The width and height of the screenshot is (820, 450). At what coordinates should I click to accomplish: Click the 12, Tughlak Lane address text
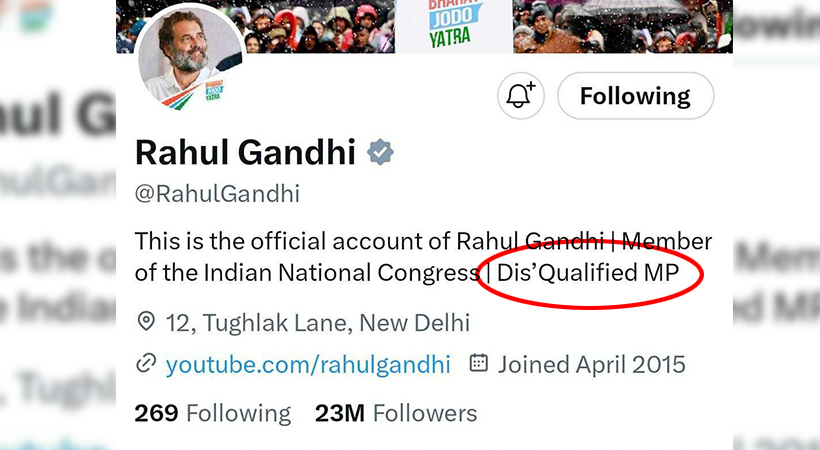click(x=318, y=323)
